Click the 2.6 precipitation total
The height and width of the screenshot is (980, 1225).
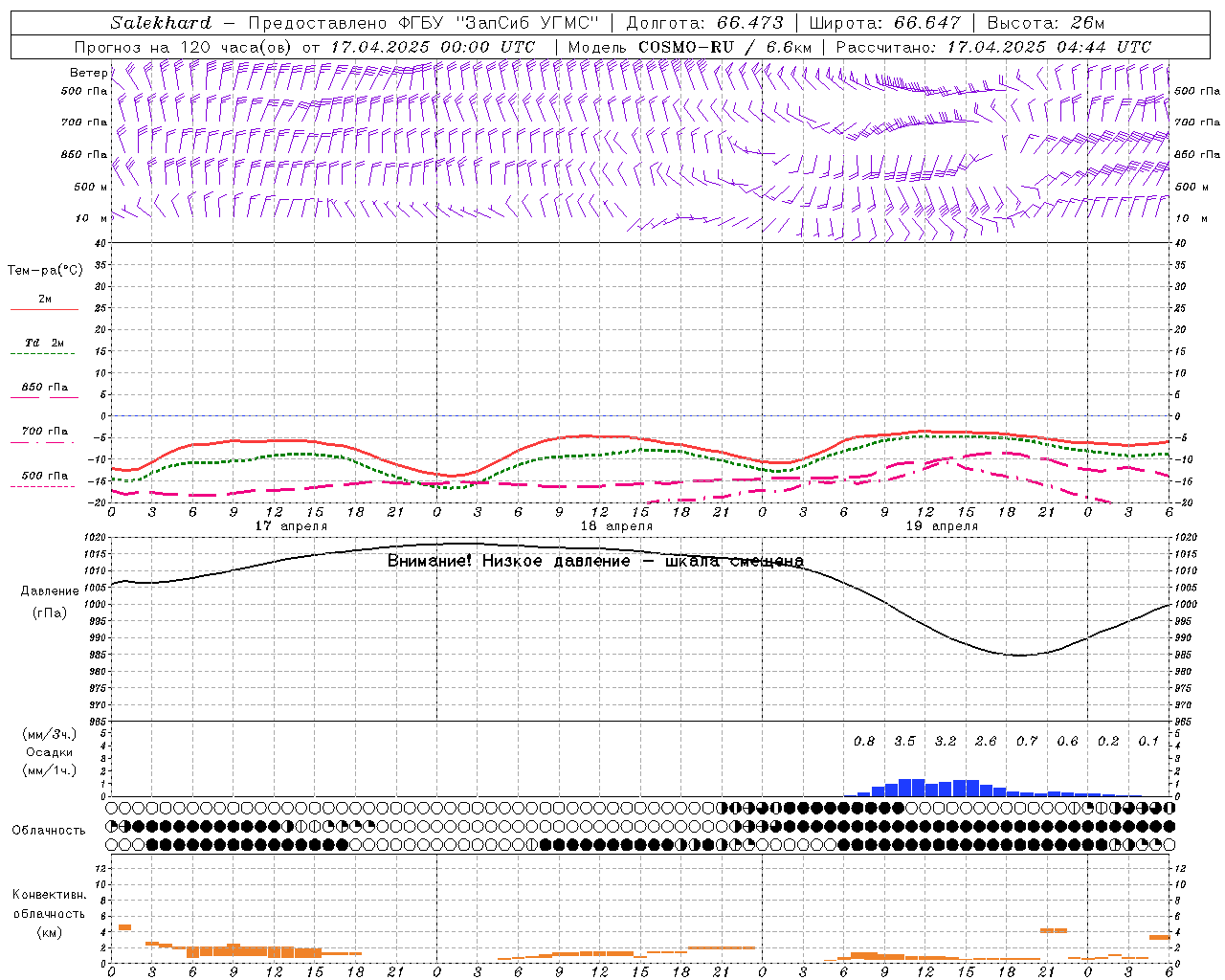[986, 742]
